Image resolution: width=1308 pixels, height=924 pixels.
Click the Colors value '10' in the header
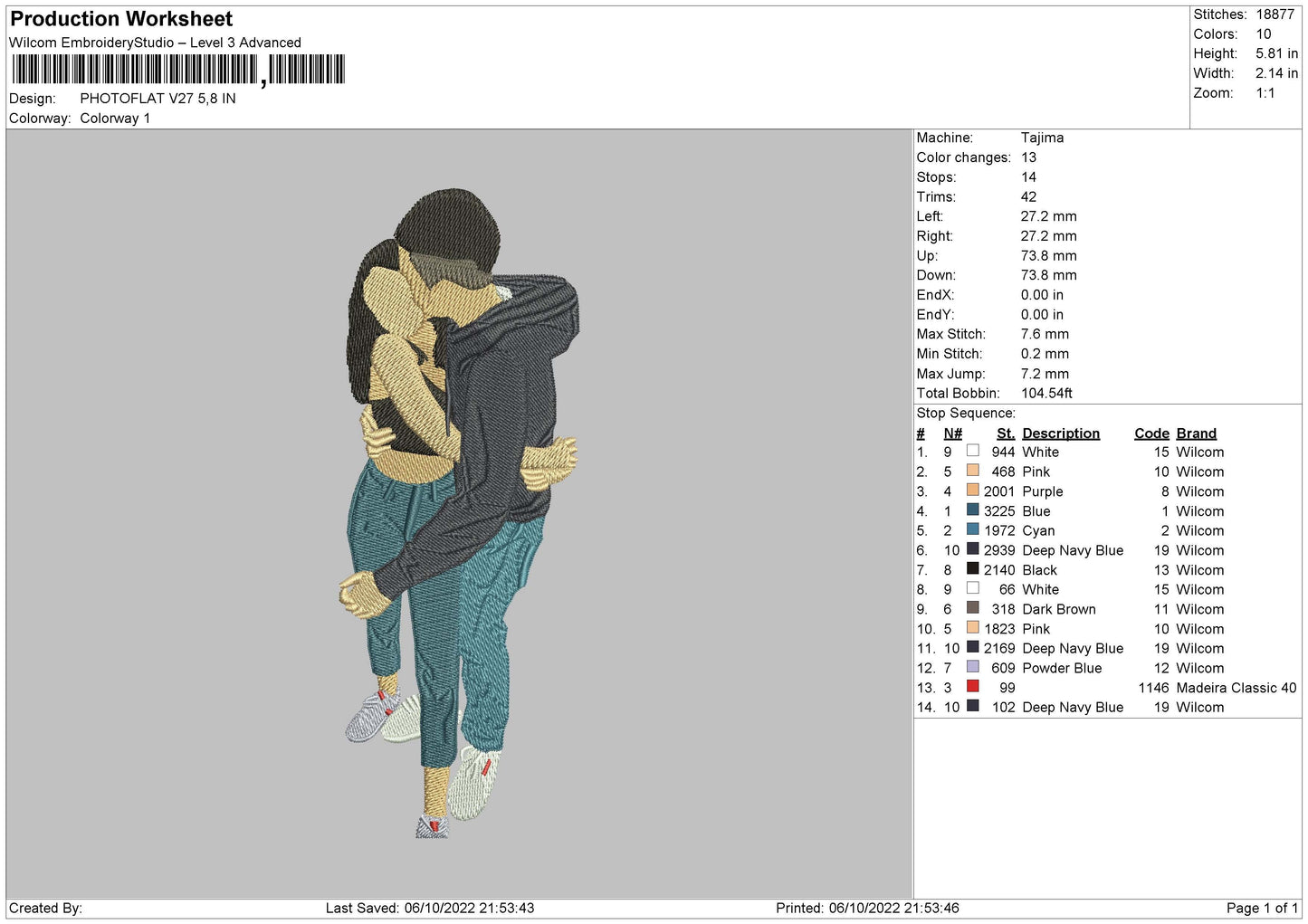(1264, 34)
